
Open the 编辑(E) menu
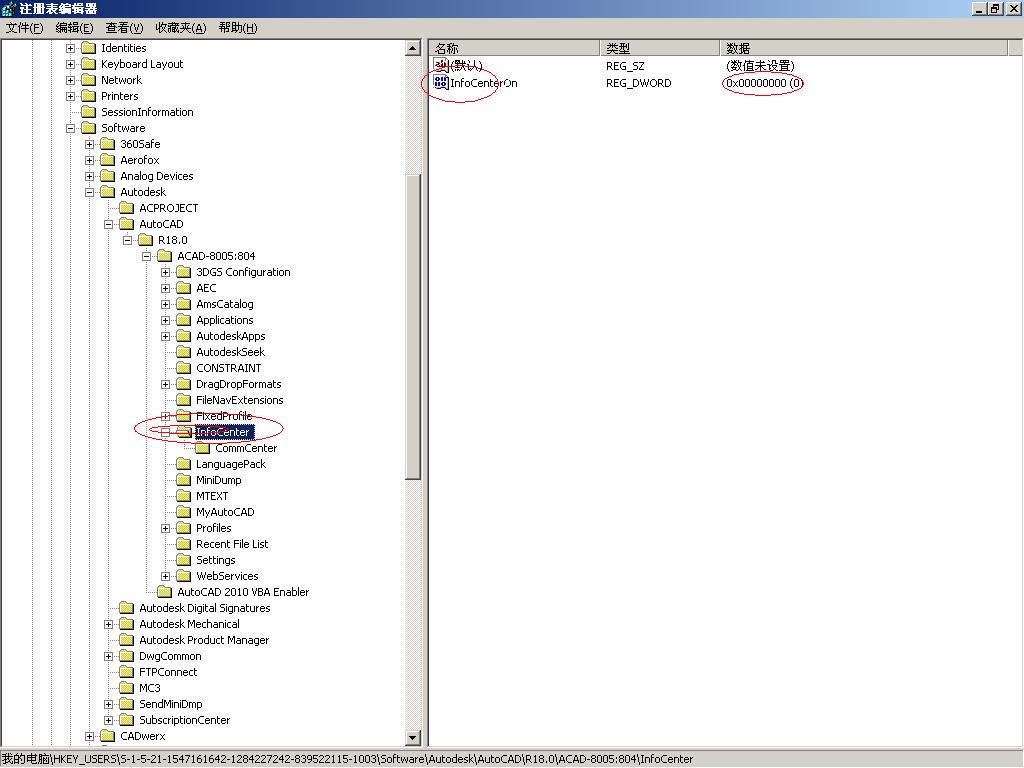(x=74, y=27)
